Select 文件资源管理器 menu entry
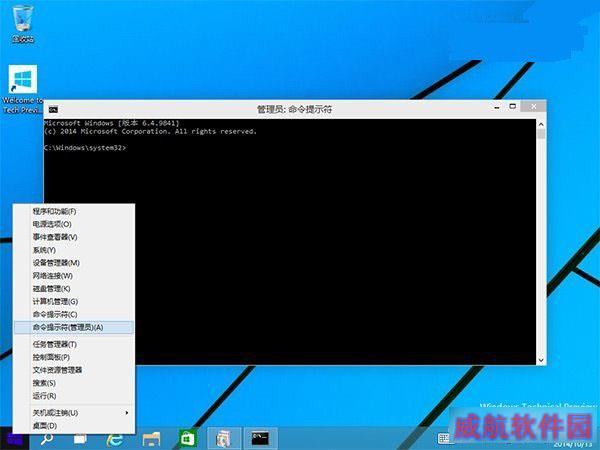Image resolution: width=600 pixels, height=450 pixels. tap(74, 370)
